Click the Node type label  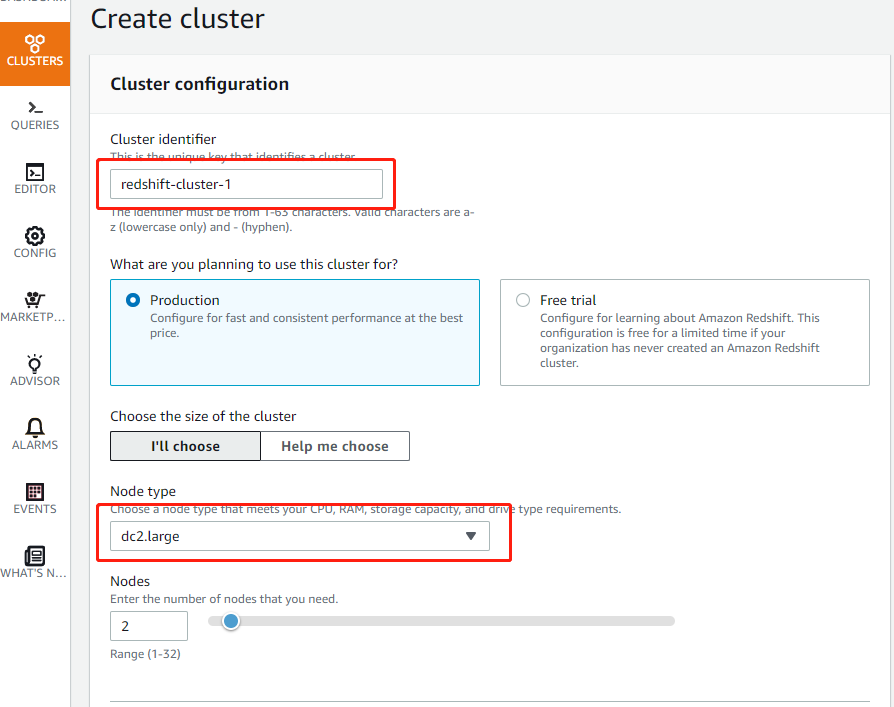coord(143,491)
